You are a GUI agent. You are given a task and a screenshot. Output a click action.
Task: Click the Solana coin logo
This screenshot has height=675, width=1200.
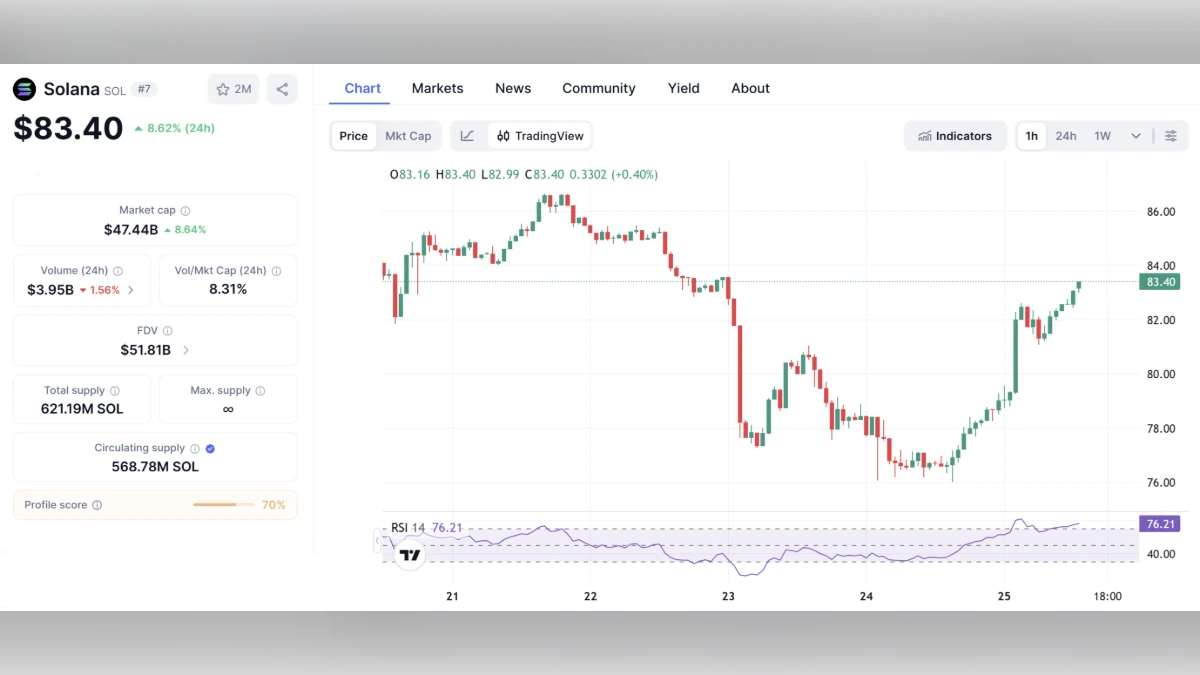tap(24, 89)
